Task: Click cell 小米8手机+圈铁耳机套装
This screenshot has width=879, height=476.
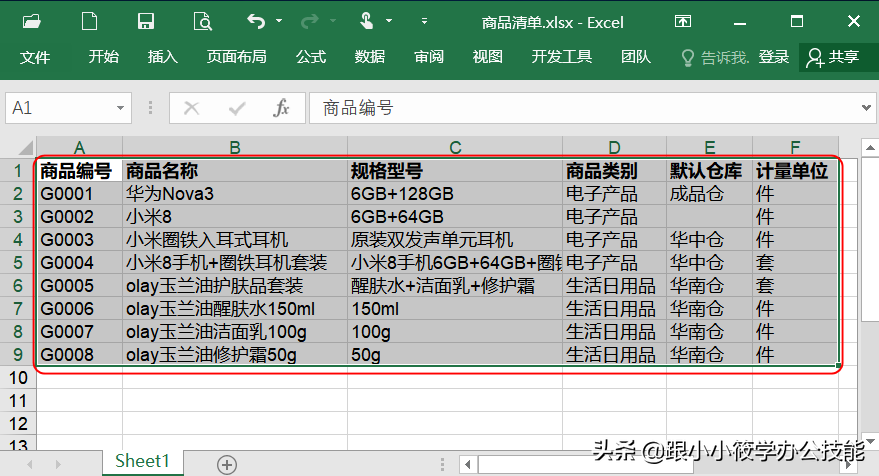Action: pyautogui.click(x=235, y=262)
